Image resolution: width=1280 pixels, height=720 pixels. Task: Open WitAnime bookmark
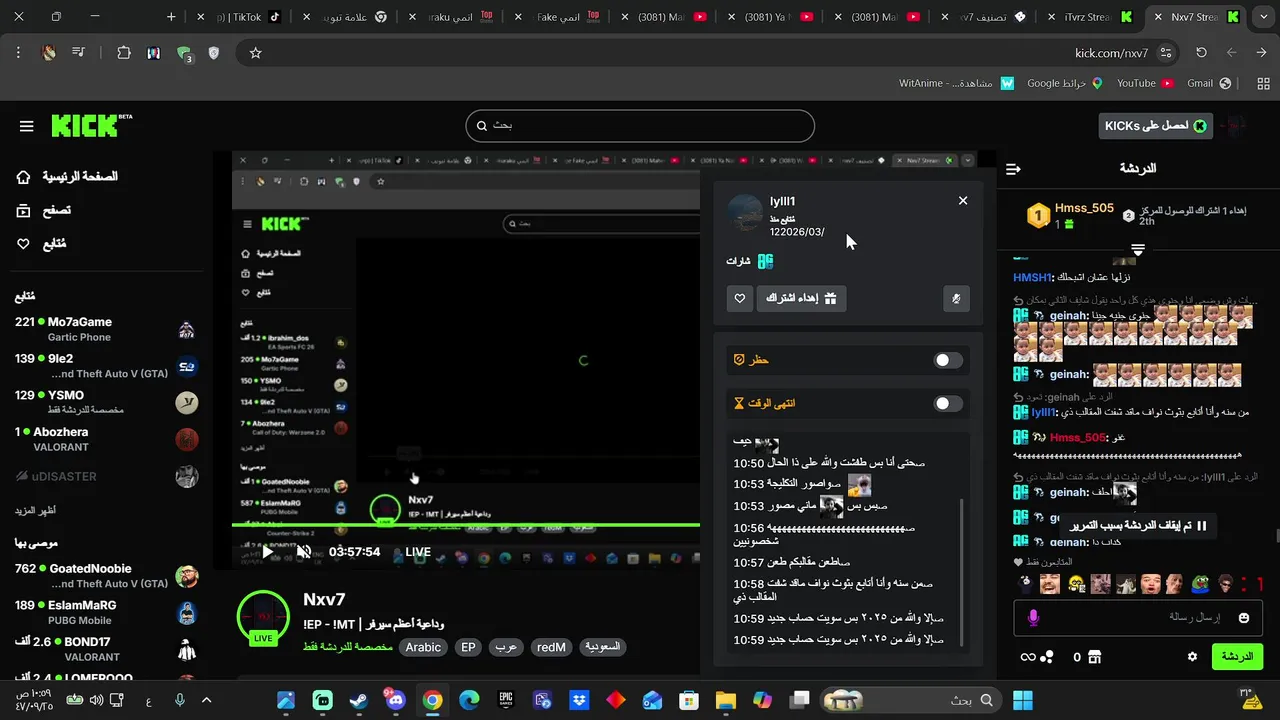(957, 83)
